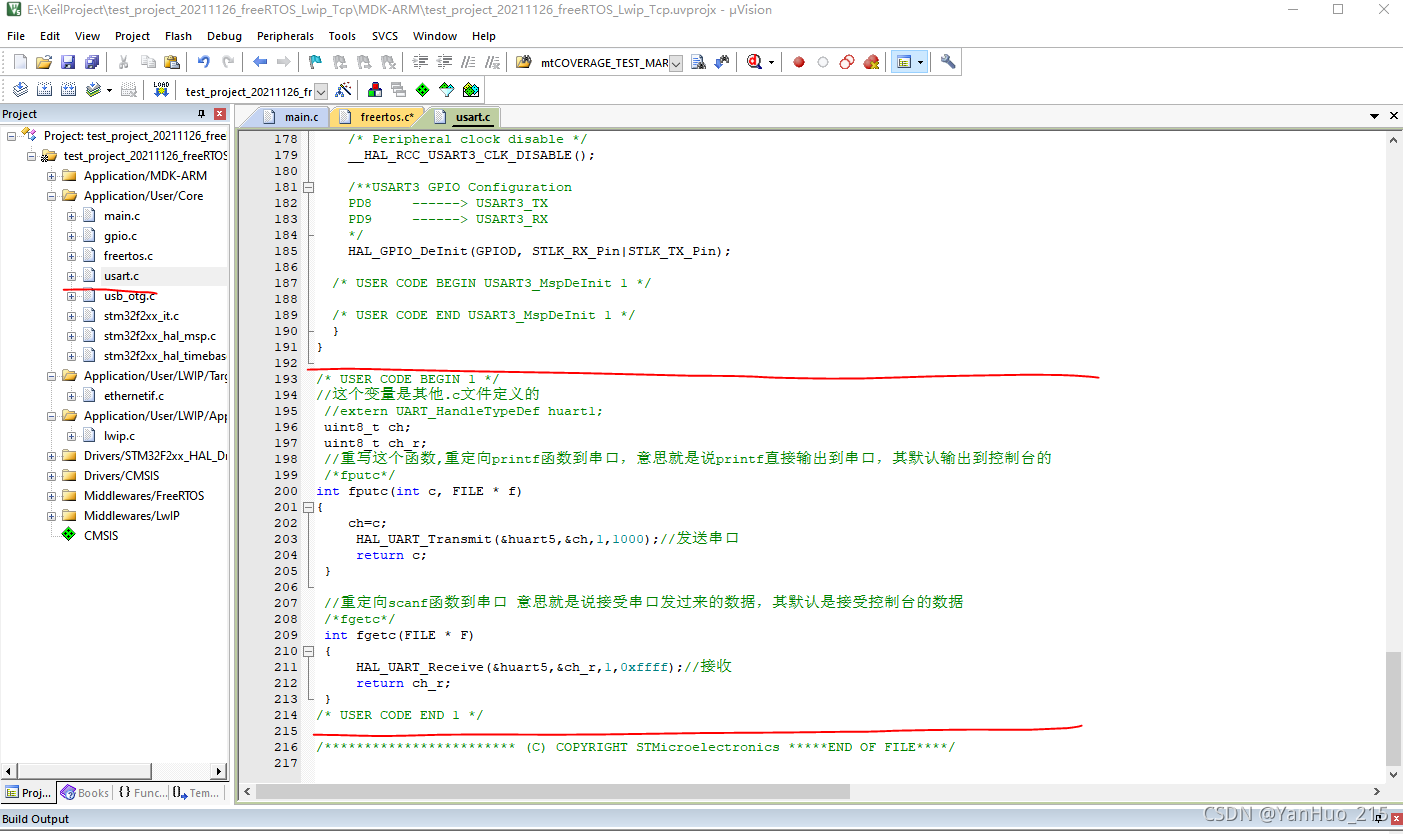
Task: Select stm32f2xx_it.c in the project tree
Action: [x=141, y=316]
